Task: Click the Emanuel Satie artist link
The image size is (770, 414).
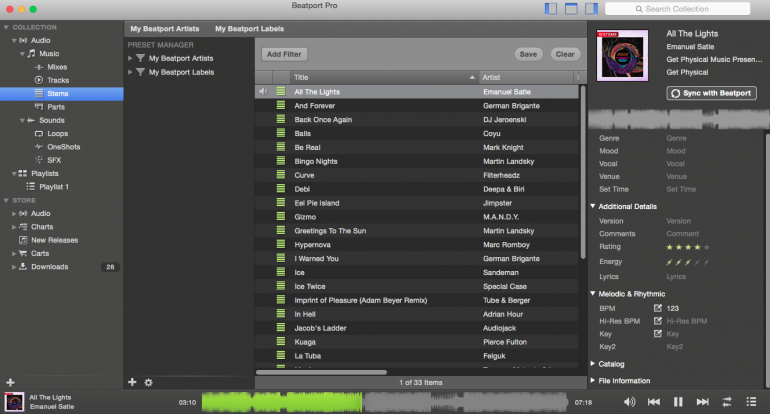Action: [x=690, y=47]
